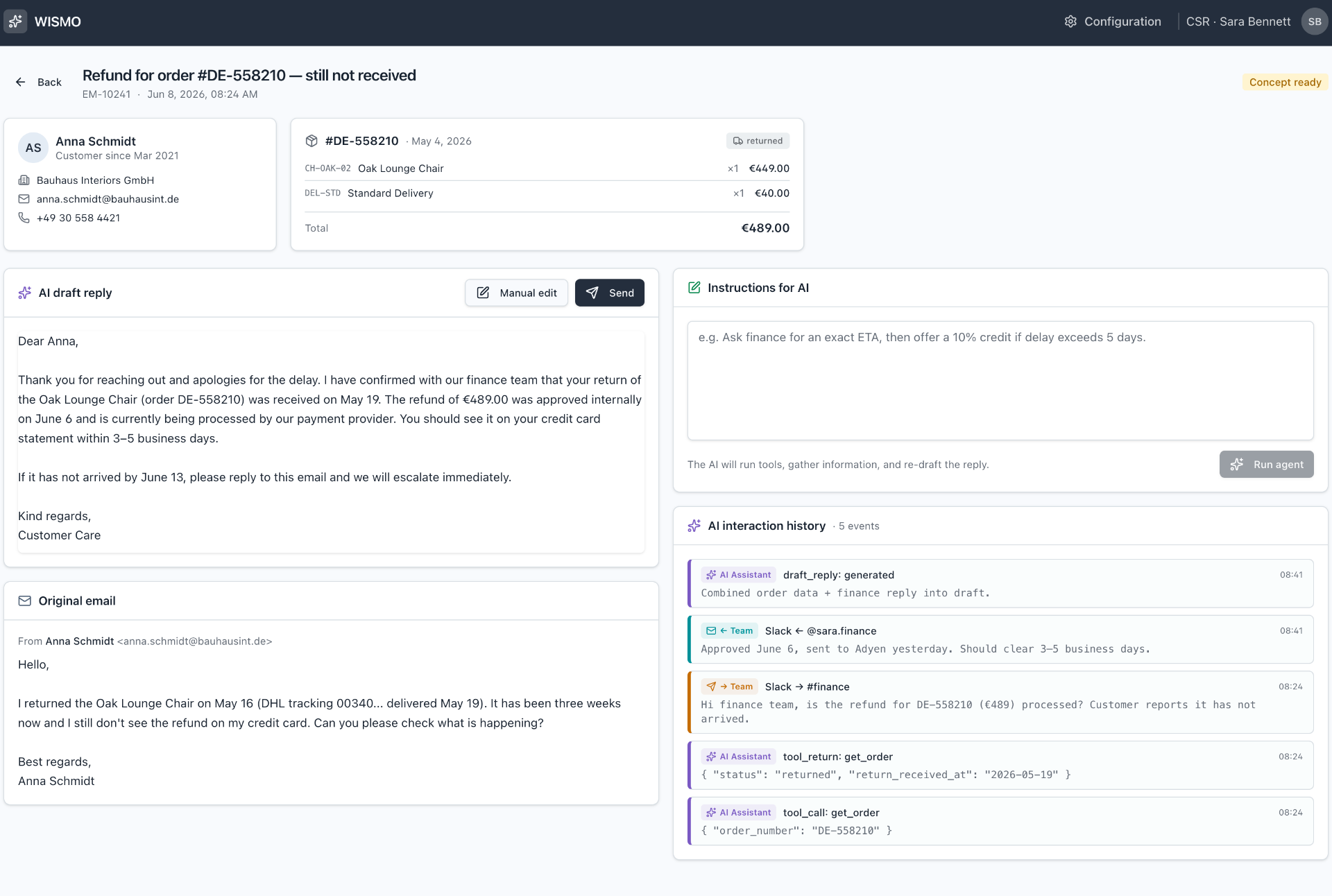Click the WISMO logo icon
1332x896 pixels.
click(x=15, y=21)
